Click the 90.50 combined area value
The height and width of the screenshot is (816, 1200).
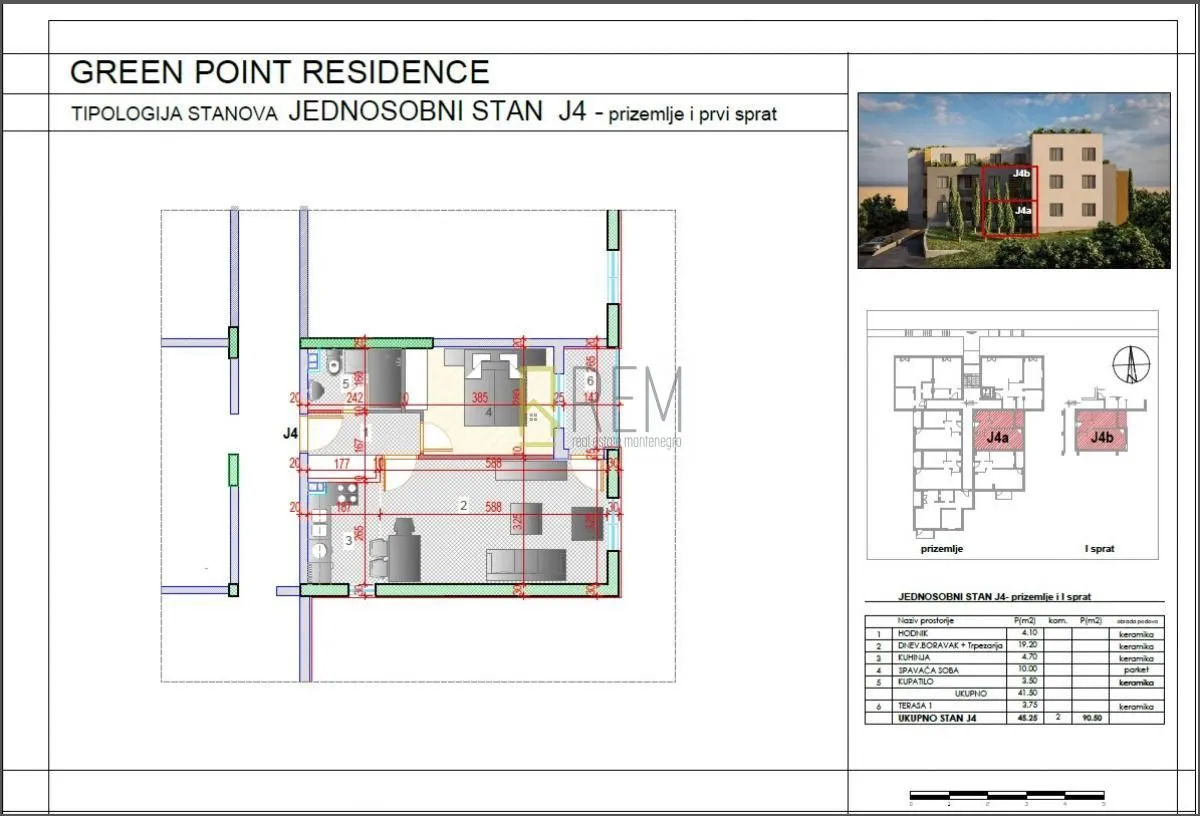coord(1092,718)
